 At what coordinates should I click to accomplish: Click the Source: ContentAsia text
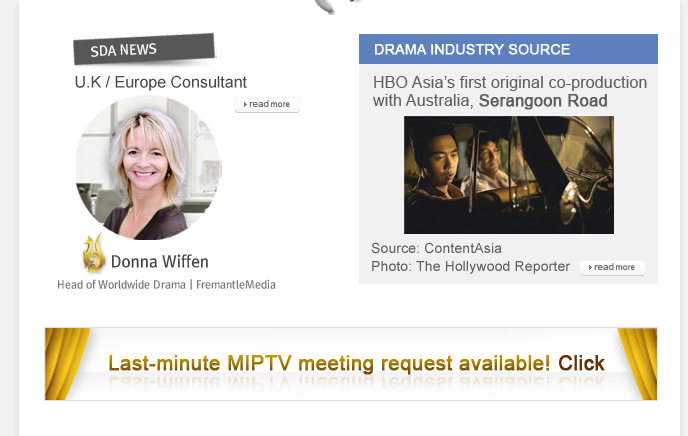point(436,248)
